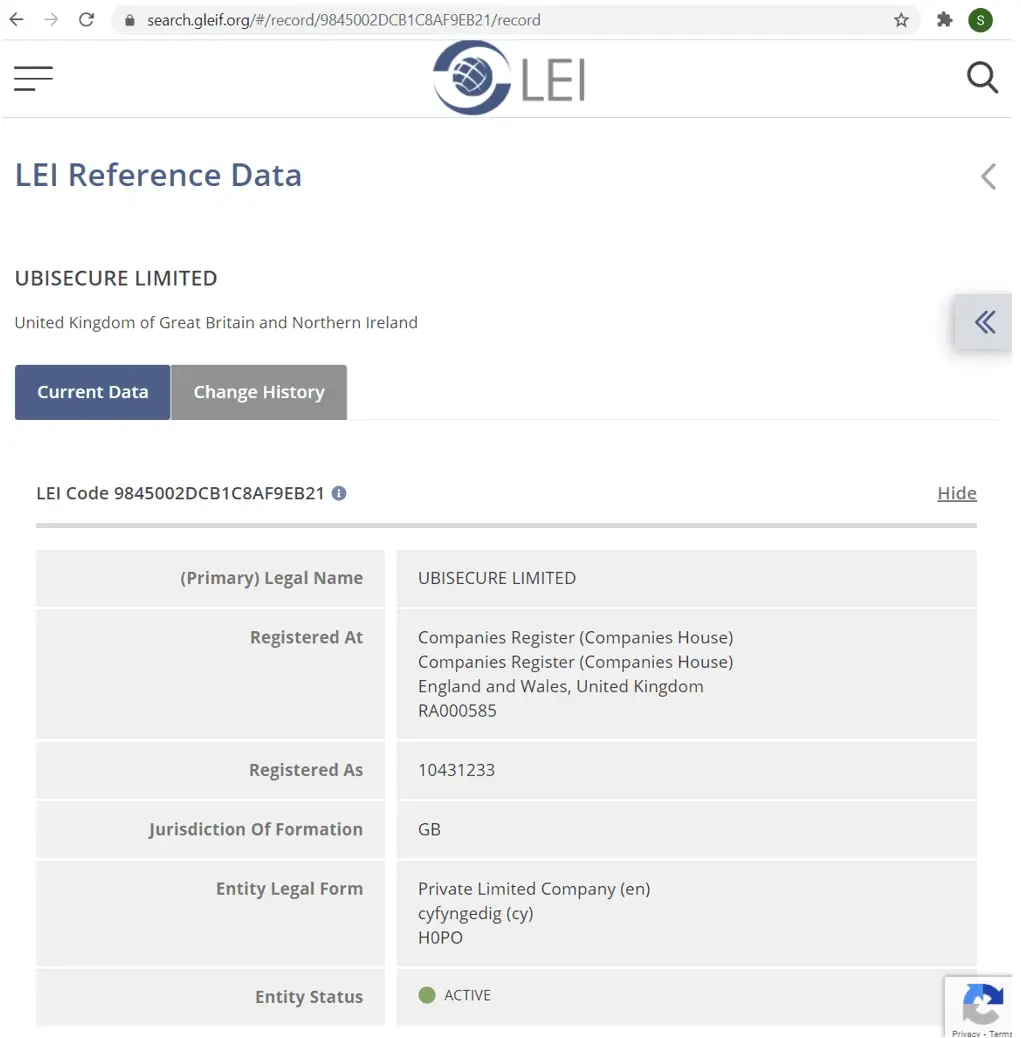The image size is (1021, 1038).
Task: Click 'Private Limited Company (en)' text
Action: point(534,889)
